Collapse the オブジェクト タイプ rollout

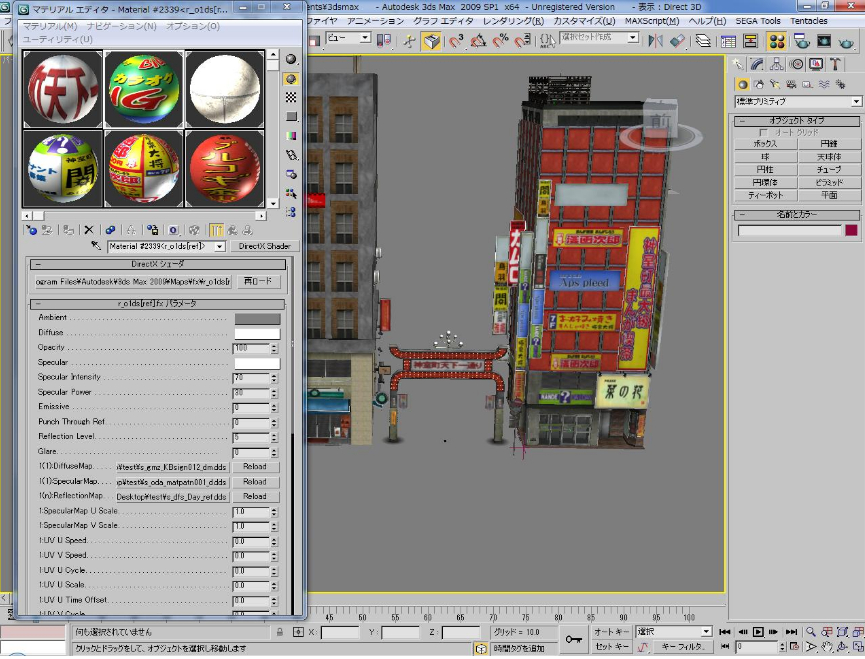click(797, 121)
